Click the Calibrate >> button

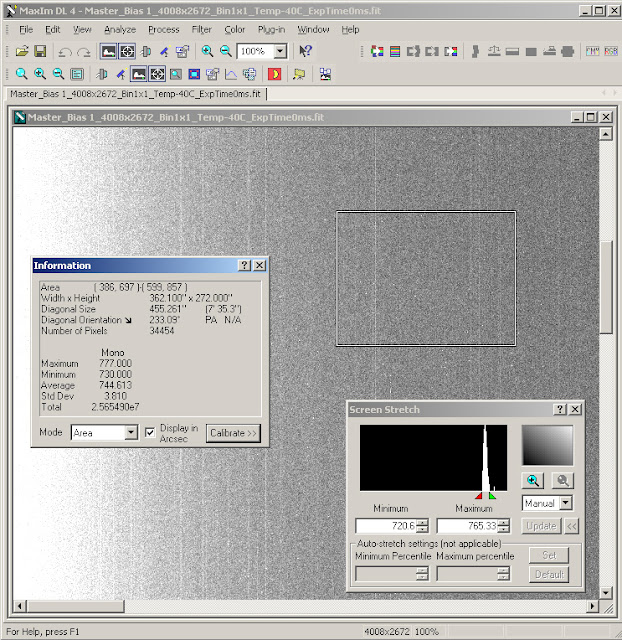(233, 433)
